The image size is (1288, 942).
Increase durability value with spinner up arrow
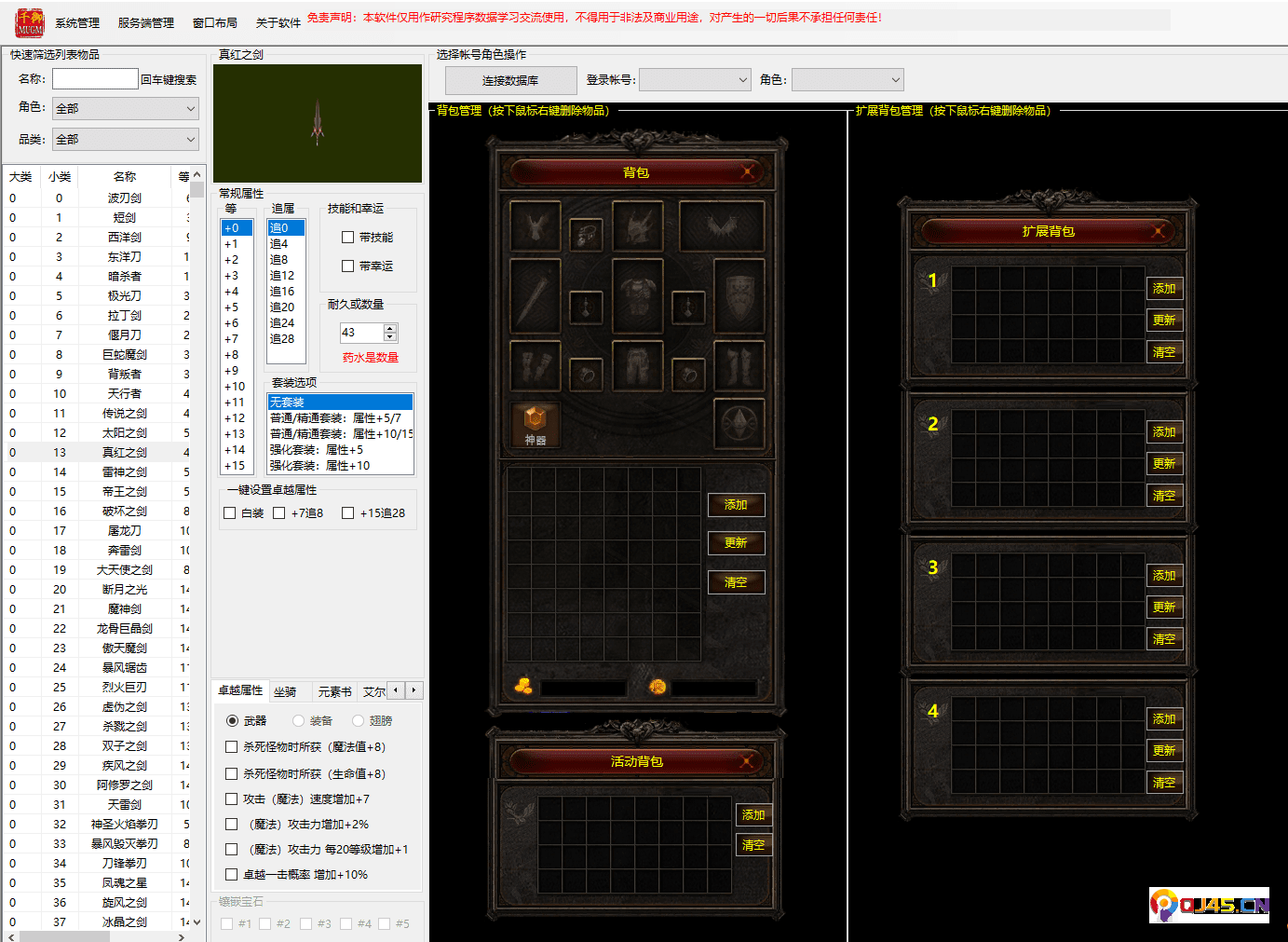[390, 328]
